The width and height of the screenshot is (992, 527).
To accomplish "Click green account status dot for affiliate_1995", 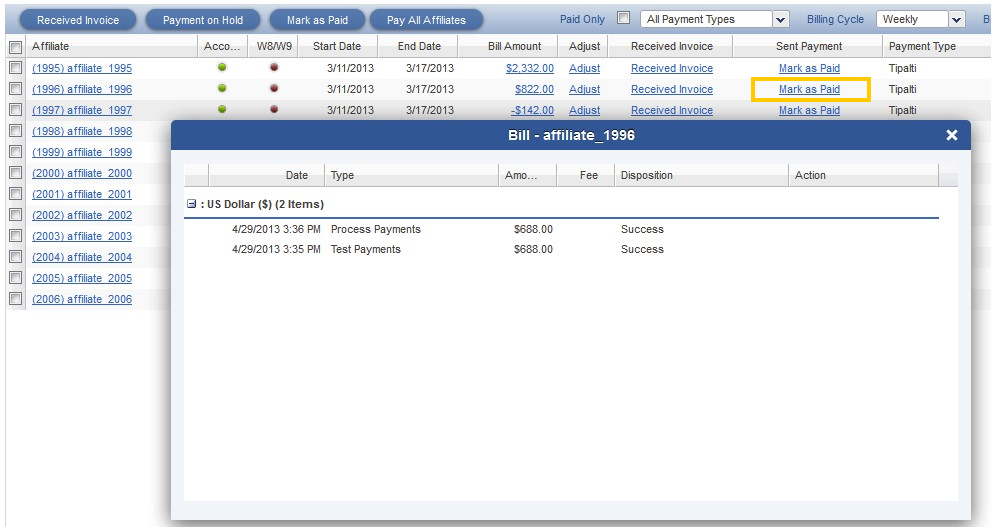I will (x=222, y=68).
